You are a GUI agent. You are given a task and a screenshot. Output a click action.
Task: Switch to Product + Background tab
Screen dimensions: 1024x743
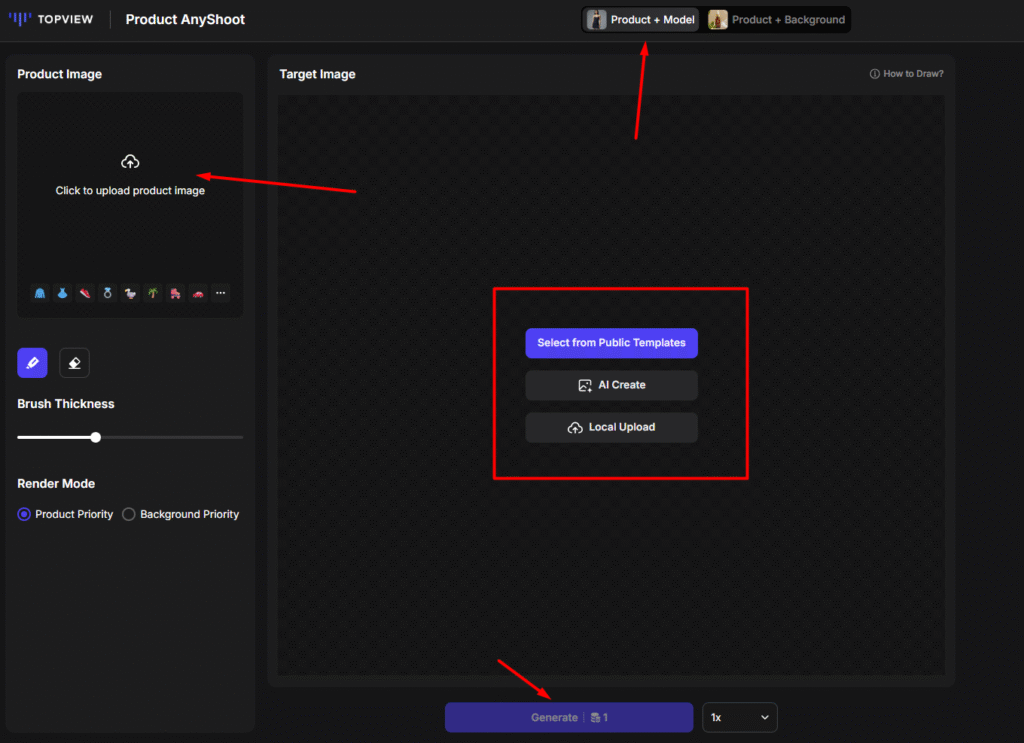point(777,20)
